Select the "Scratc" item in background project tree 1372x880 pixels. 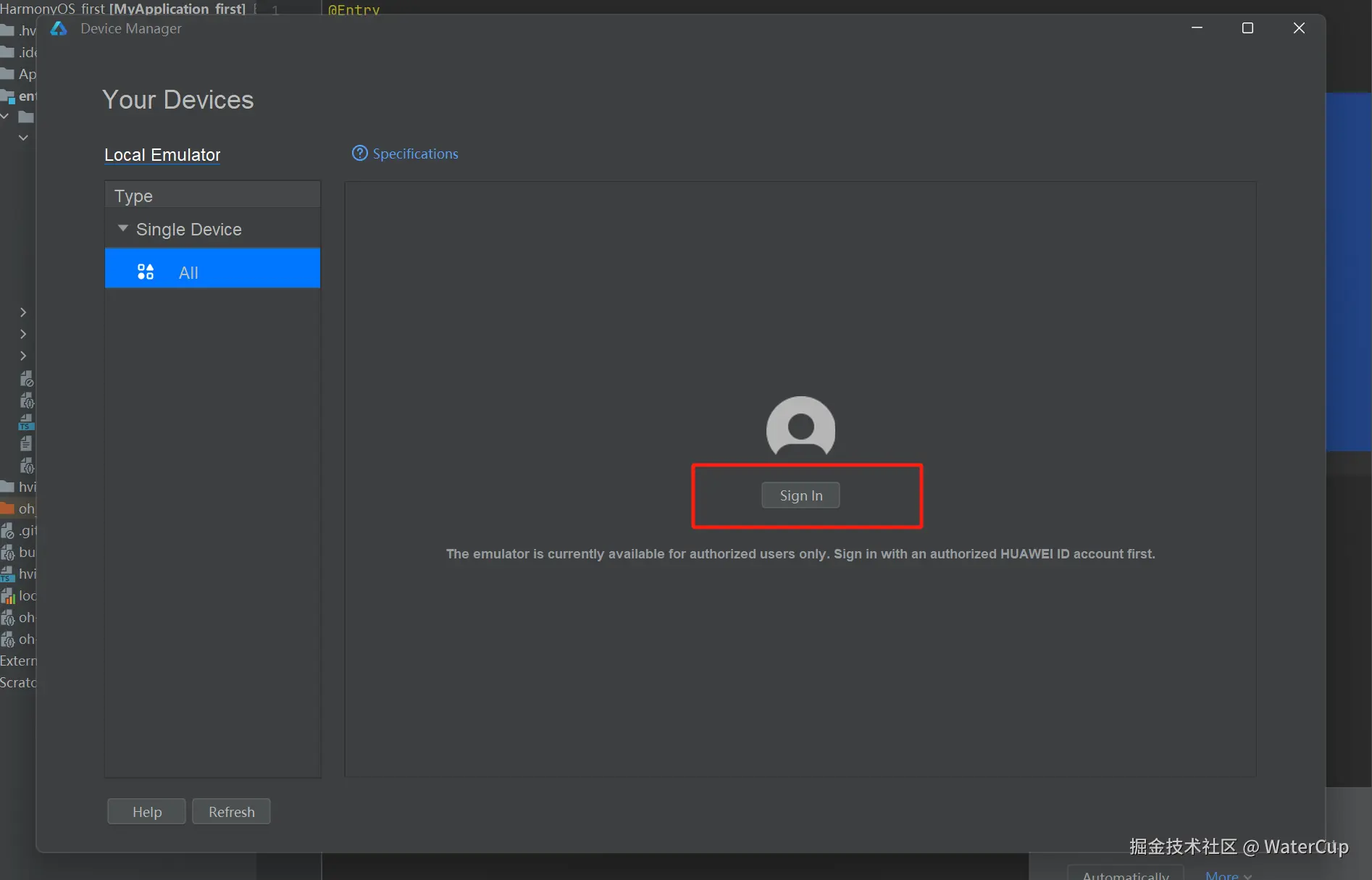pos(18,682)
